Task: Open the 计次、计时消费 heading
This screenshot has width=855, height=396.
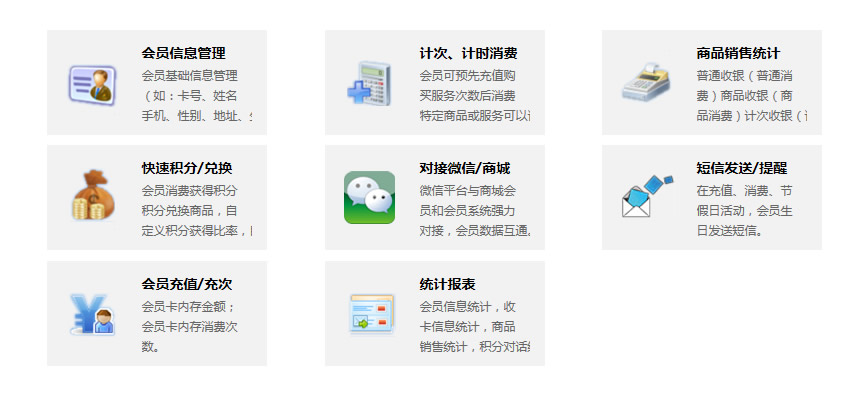Action: pos(468,53)
